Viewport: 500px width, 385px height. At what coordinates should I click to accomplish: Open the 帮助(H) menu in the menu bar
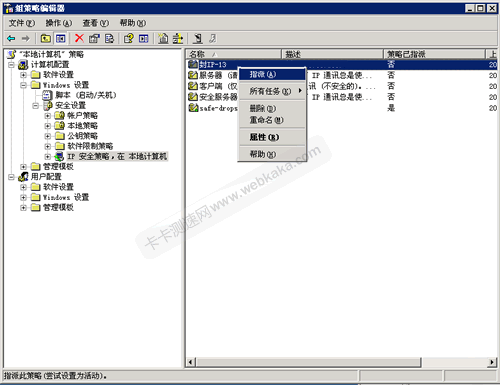(x=133, y=23)
